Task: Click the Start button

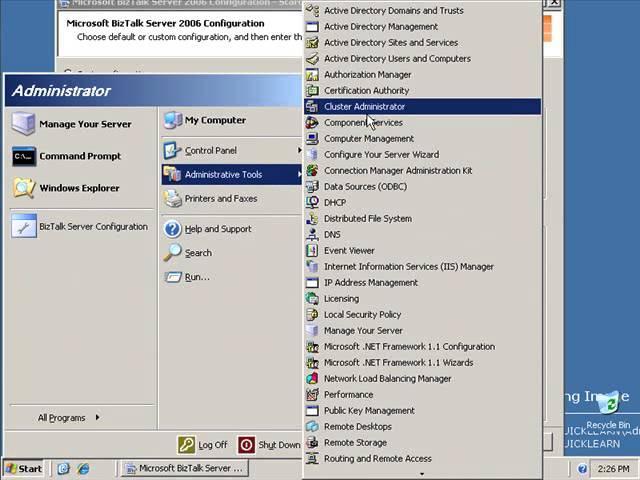Action: [x=24, y=469]
